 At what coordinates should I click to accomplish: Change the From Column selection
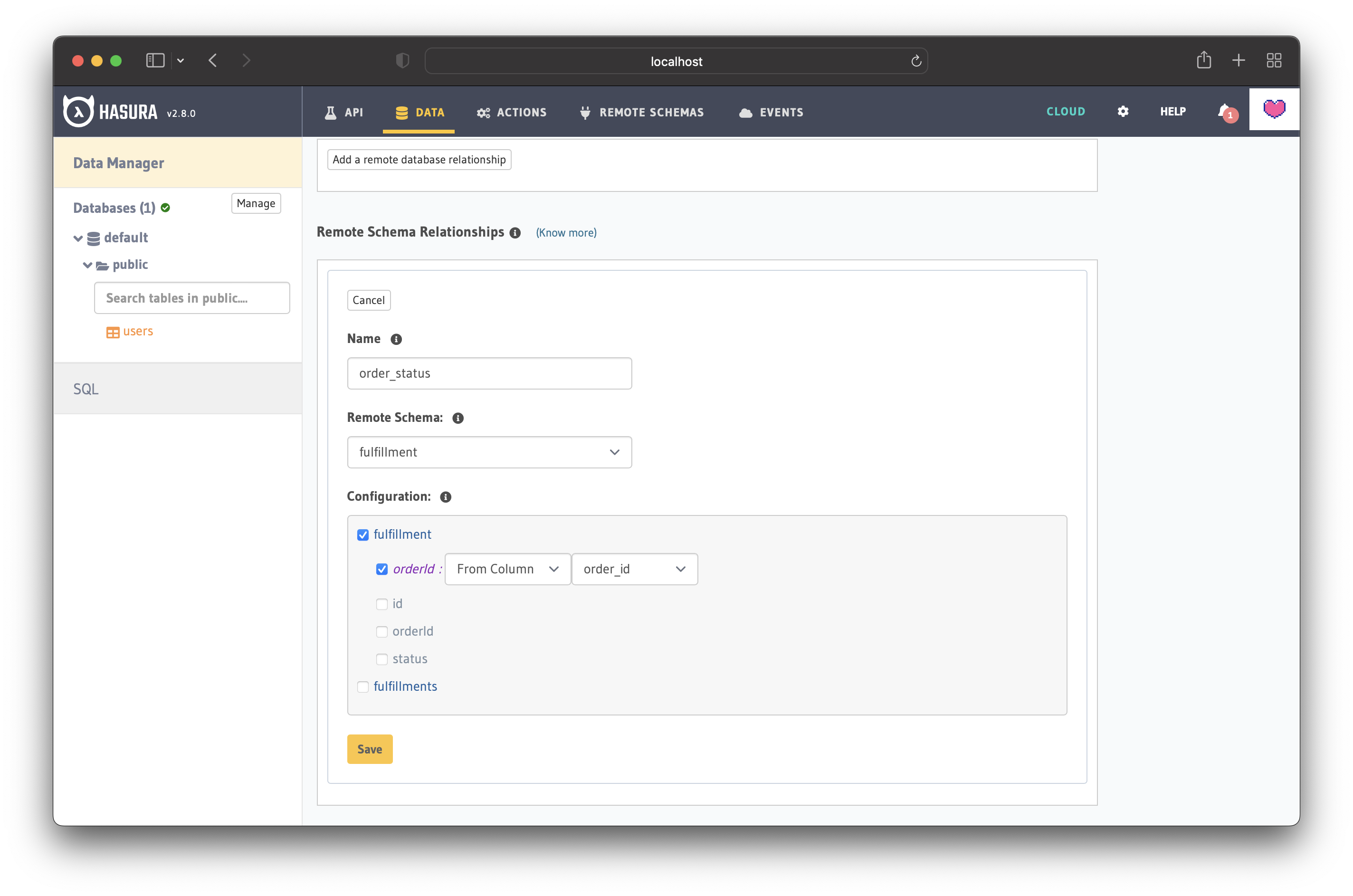pyautogui.click(x=507, y=569)
